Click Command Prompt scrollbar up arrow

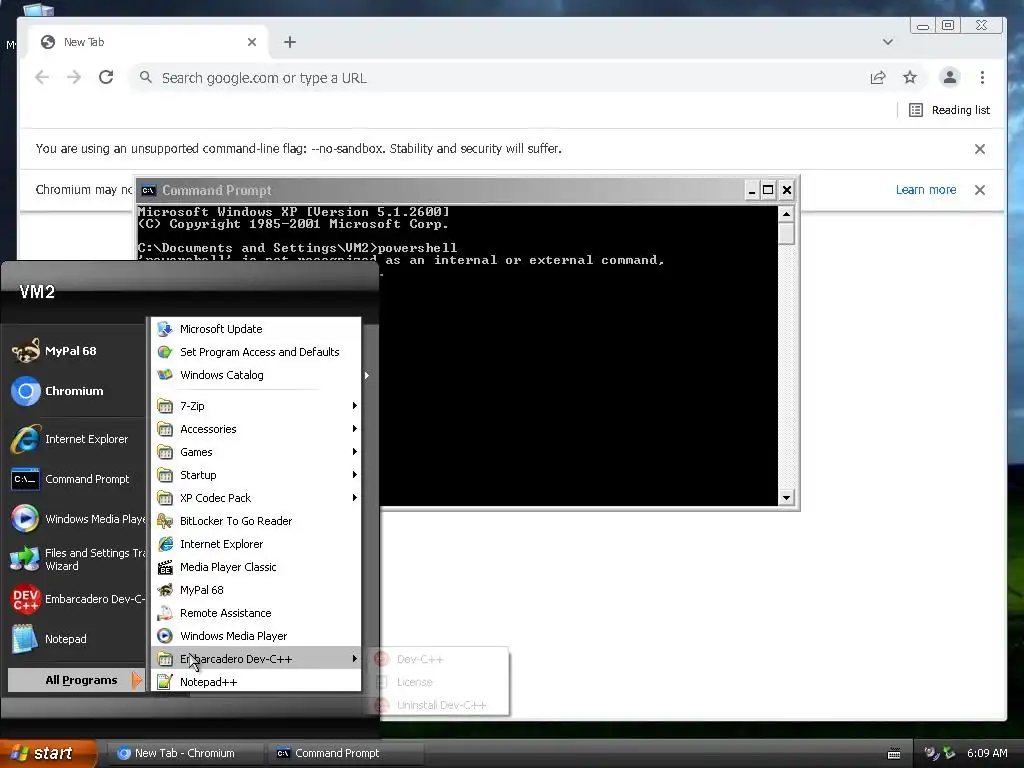pos(786,214)
